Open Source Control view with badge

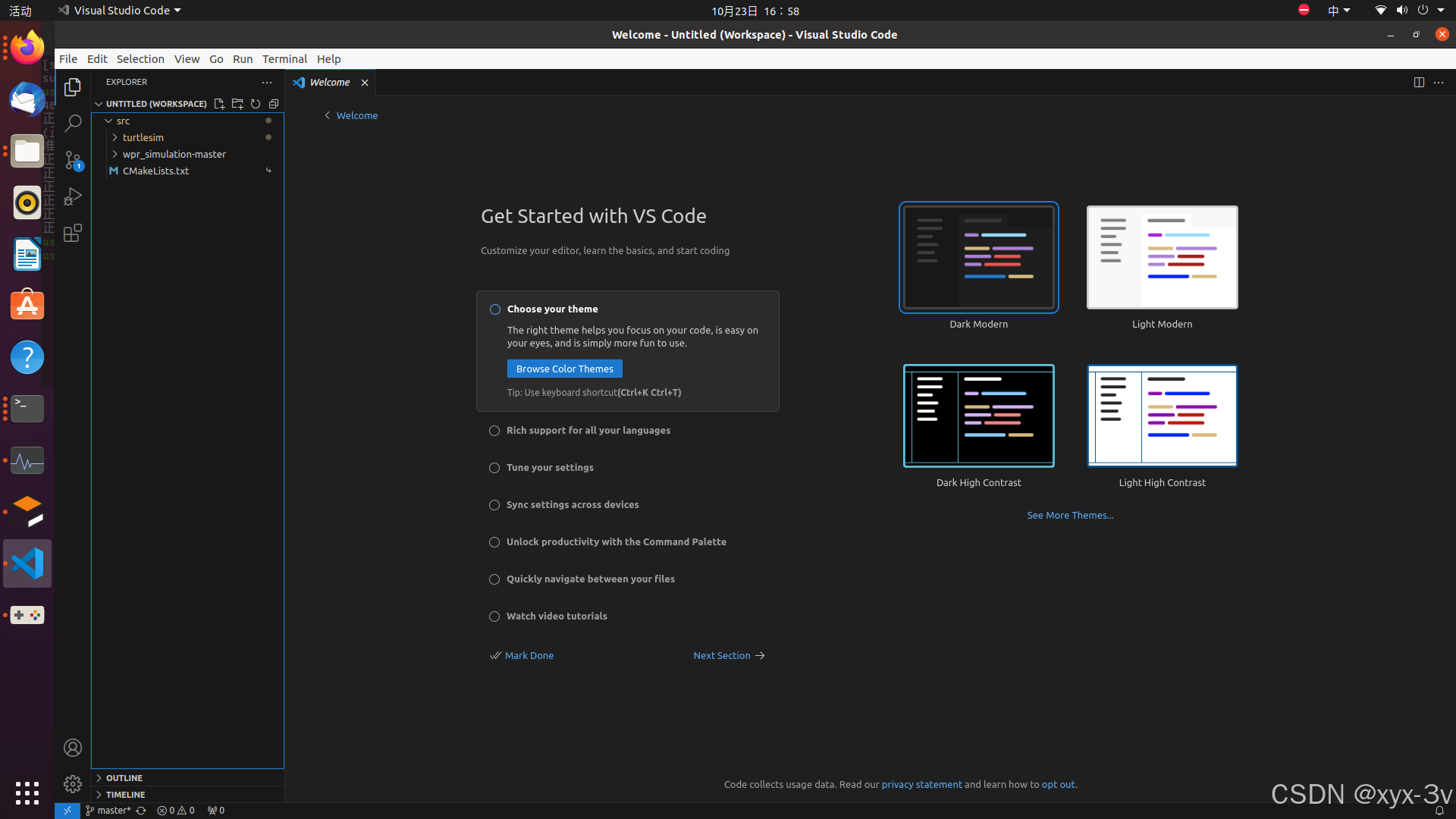[73, 160]
